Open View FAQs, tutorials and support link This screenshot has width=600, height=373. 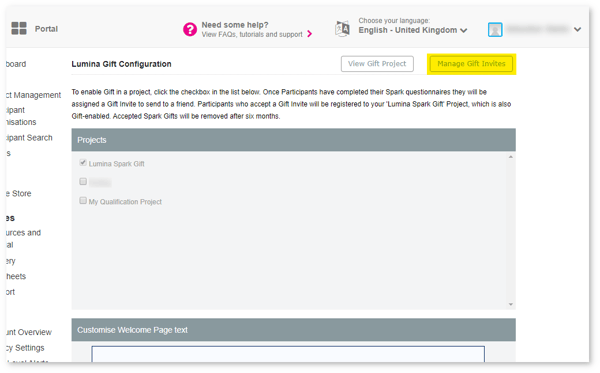point(252,34)
